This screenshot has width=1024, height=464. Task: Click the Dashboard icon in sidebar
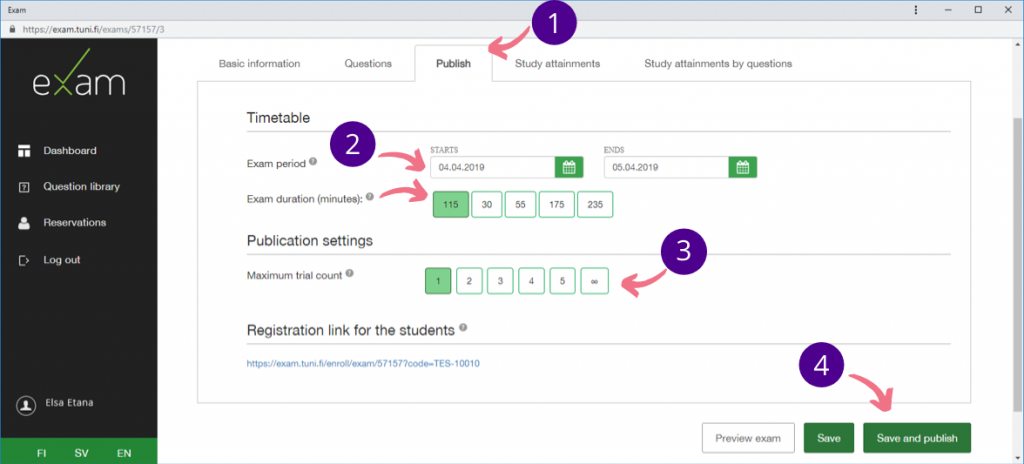tap(24, 151)
